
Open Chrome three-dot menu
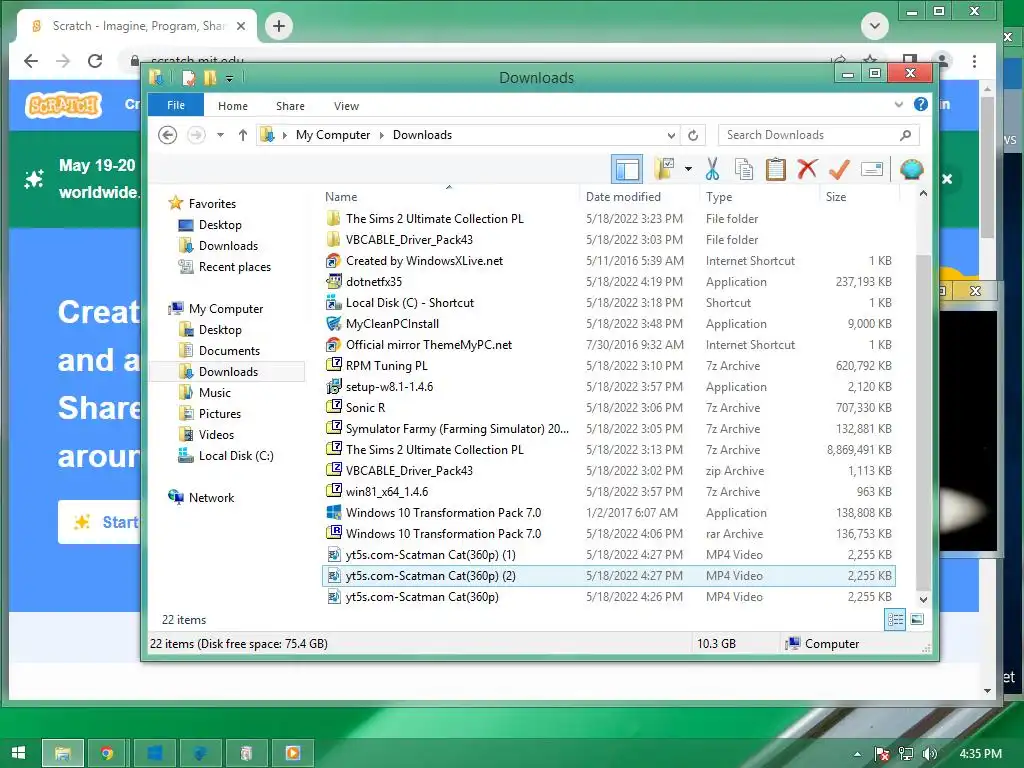click(x=974, y=61)
